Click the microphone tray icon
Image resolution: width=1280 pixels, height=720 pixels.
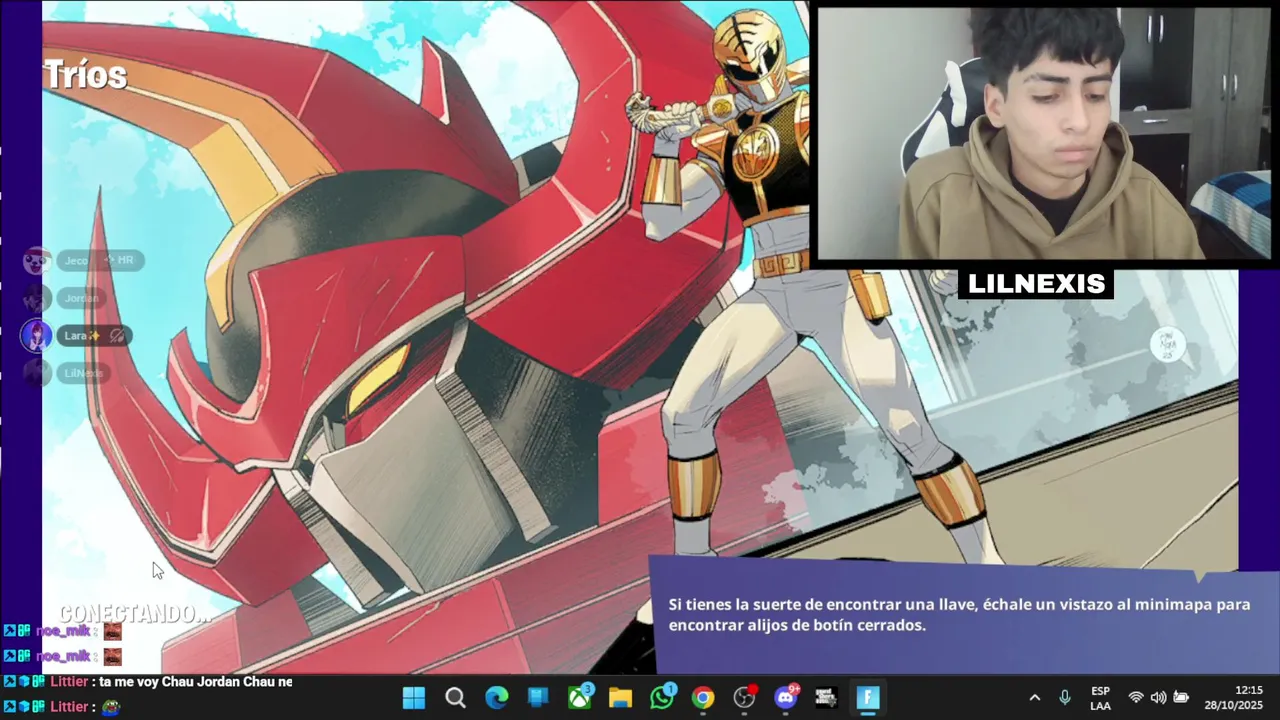coord(1065,698)
